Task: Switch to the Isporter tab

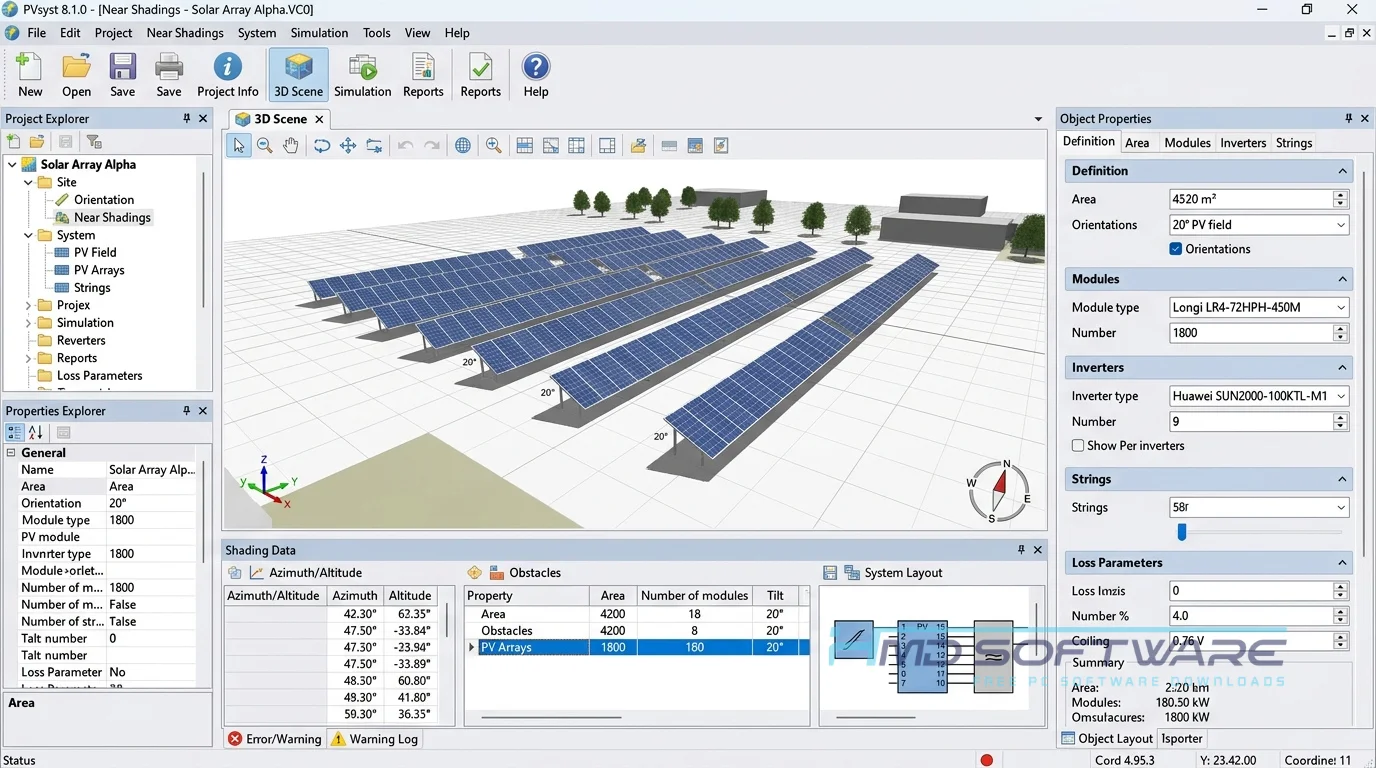Action: 1182,739
